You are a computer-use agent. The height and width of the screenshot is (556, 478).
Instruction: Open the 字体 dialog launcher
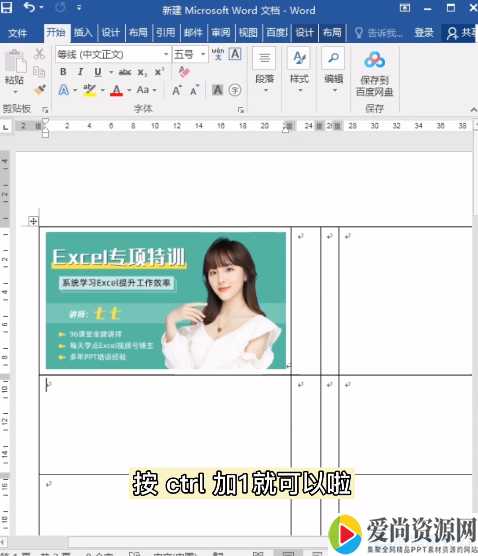[241, 110]
